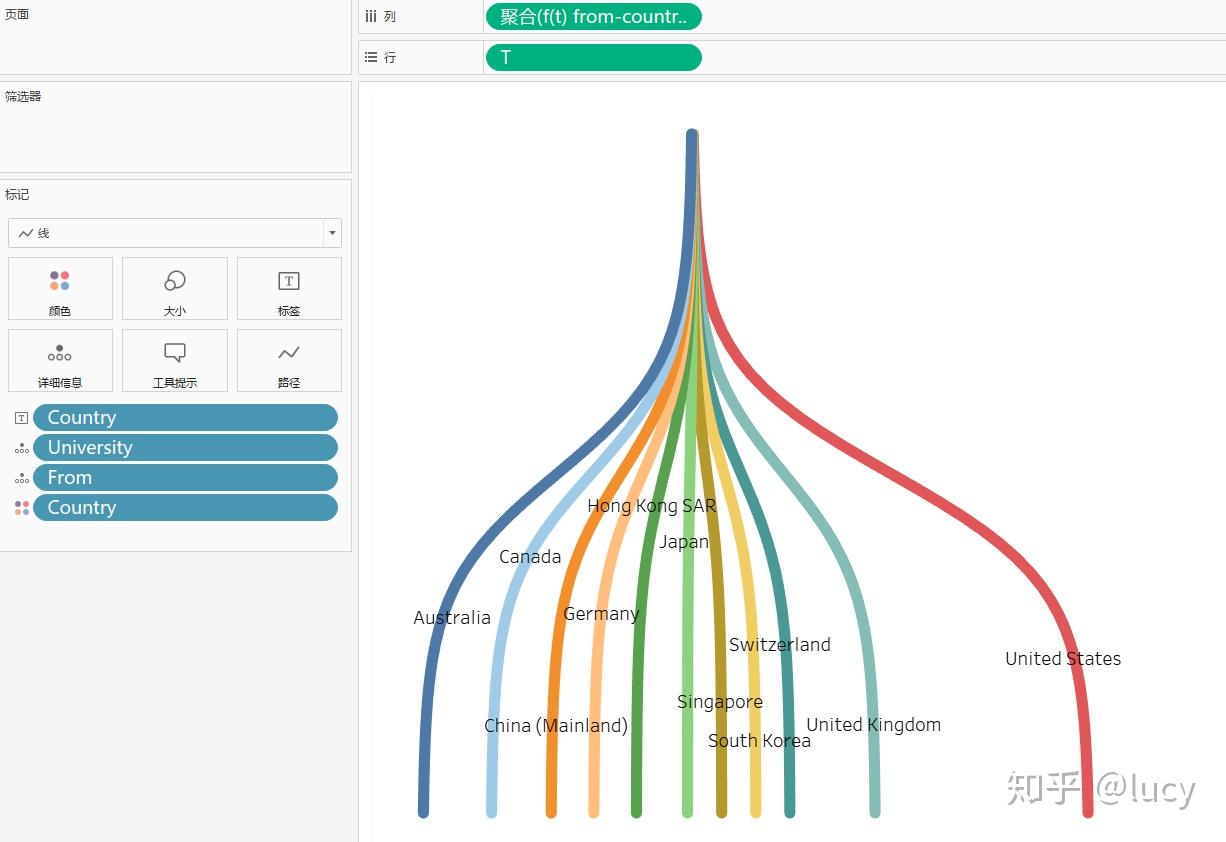Open the Path marks card
The width and height of the screenshot is (1226, 842).
289,360
